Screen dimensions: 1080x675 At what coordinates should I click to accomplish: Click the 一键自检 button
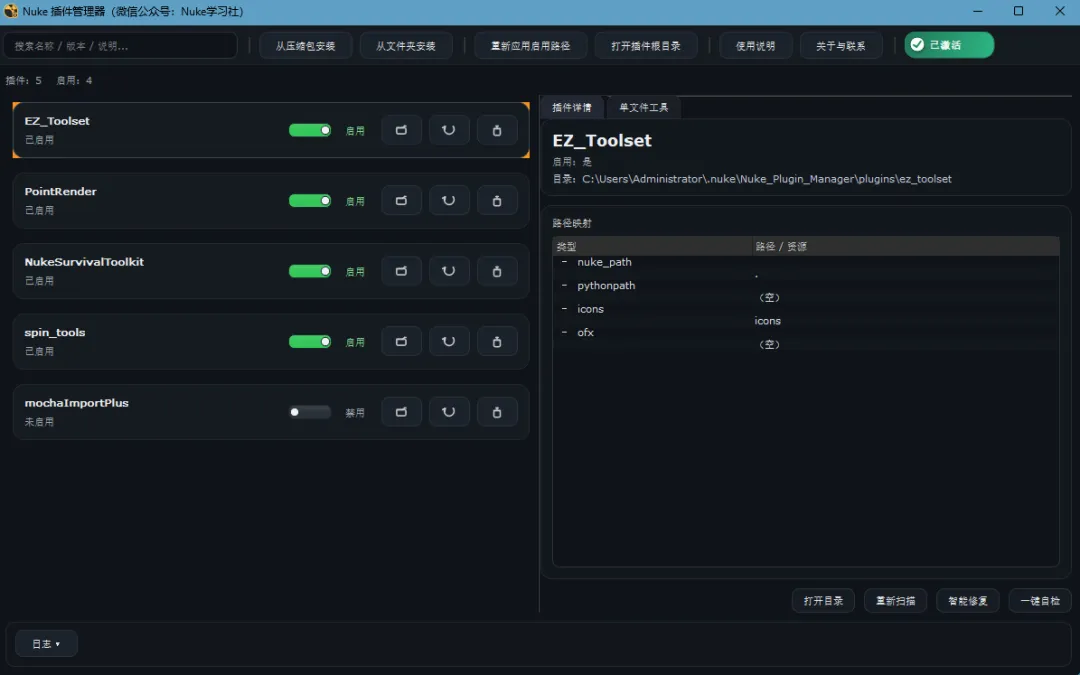tap(1040, 601)
